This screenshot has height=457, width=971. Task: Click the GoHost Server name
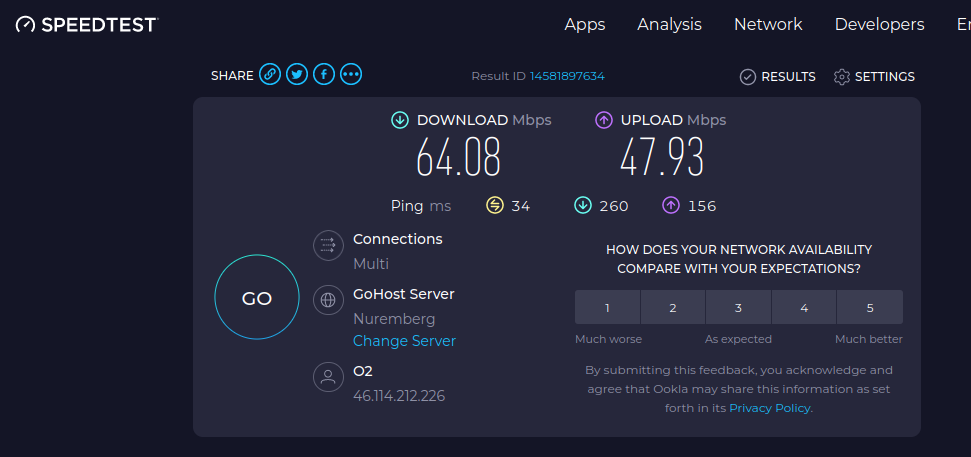coord(404,294)
